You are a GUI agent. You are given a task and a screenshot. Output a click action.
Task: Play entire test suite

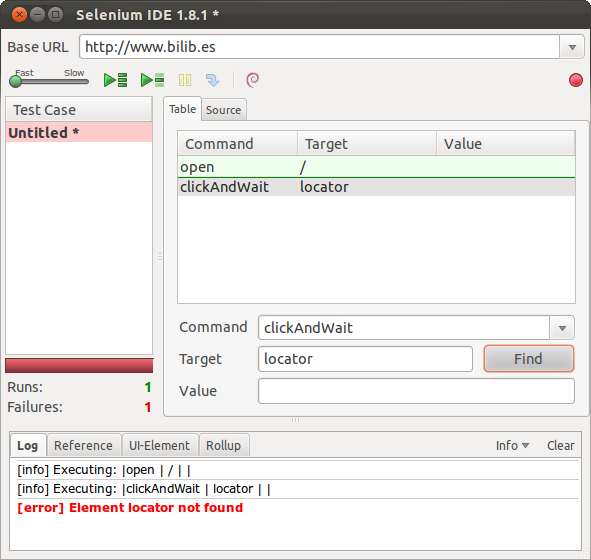[115, 80]
